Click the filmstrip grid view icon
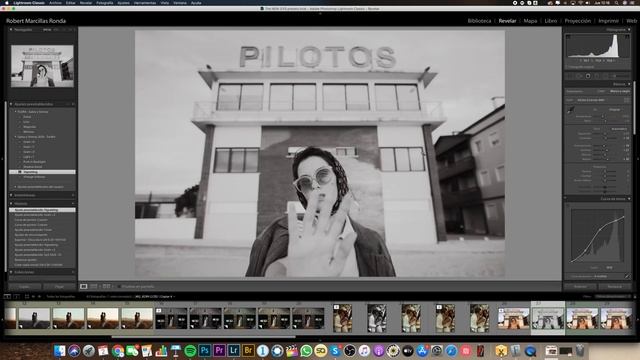Viewport: 640px width, 360px height. tap(27, 296)
